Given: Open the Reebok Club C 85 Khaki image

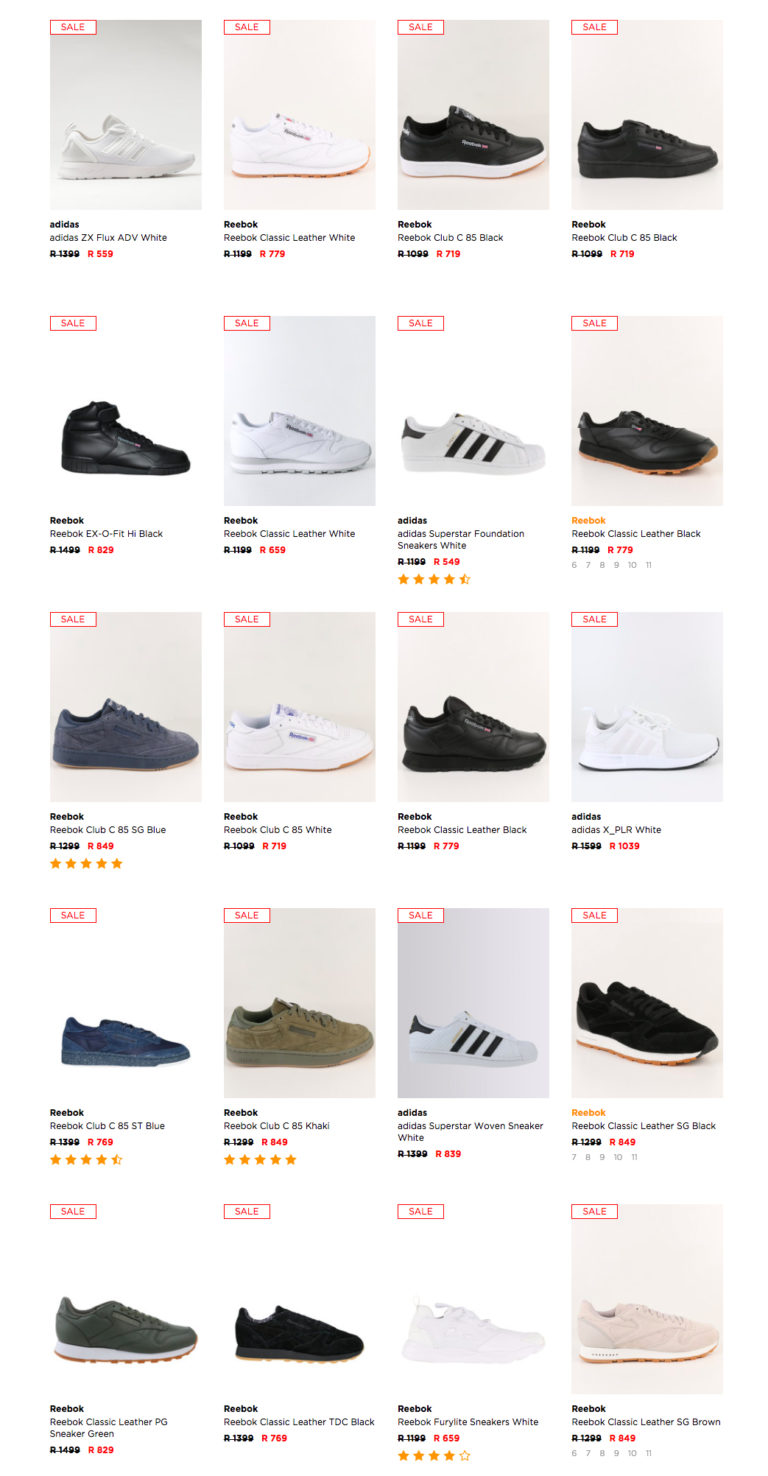Looking at the screenshot, I should click(299, 1003).
